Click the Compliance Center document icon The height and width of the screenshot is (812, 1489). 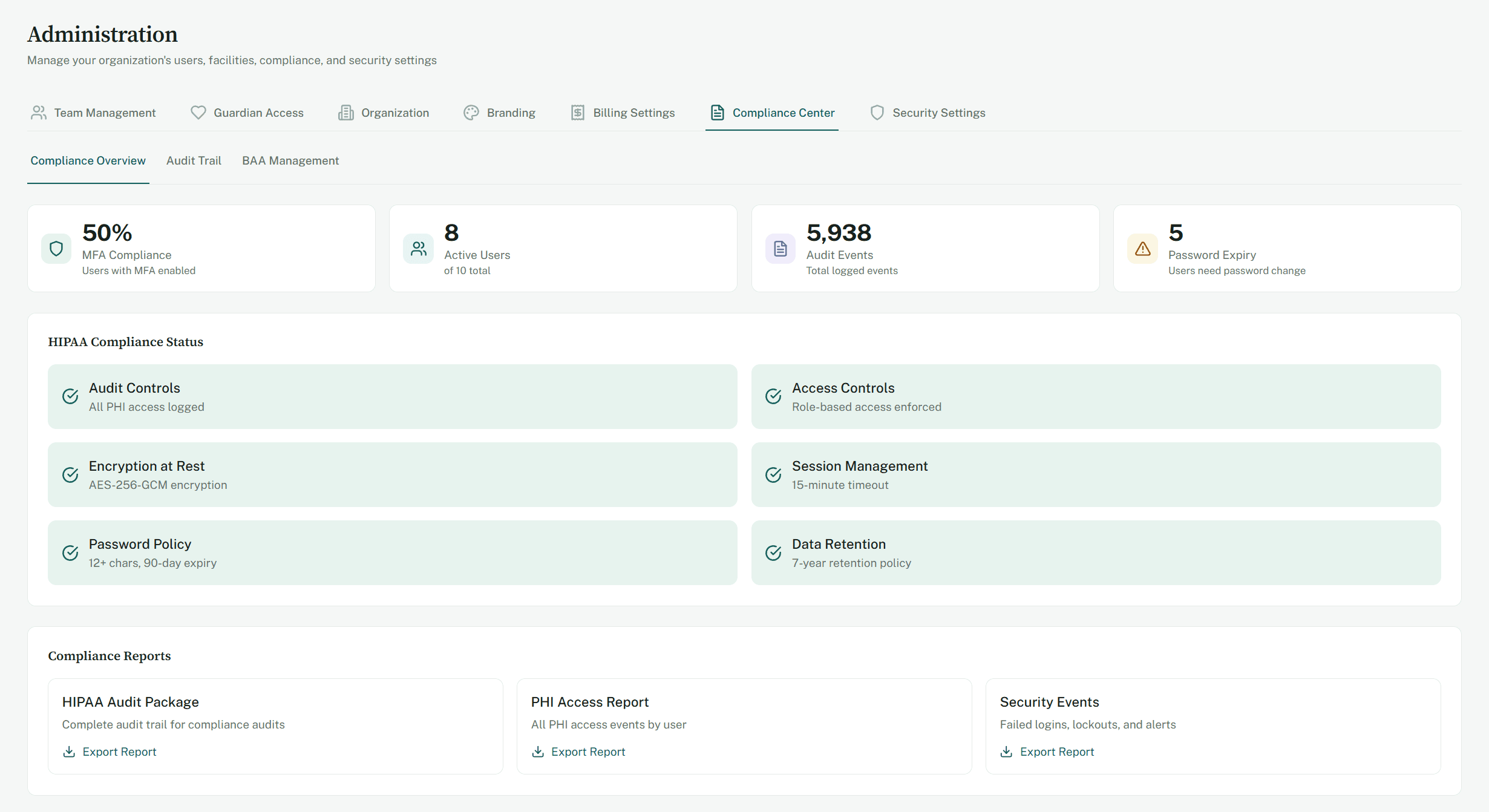[718, 113]
